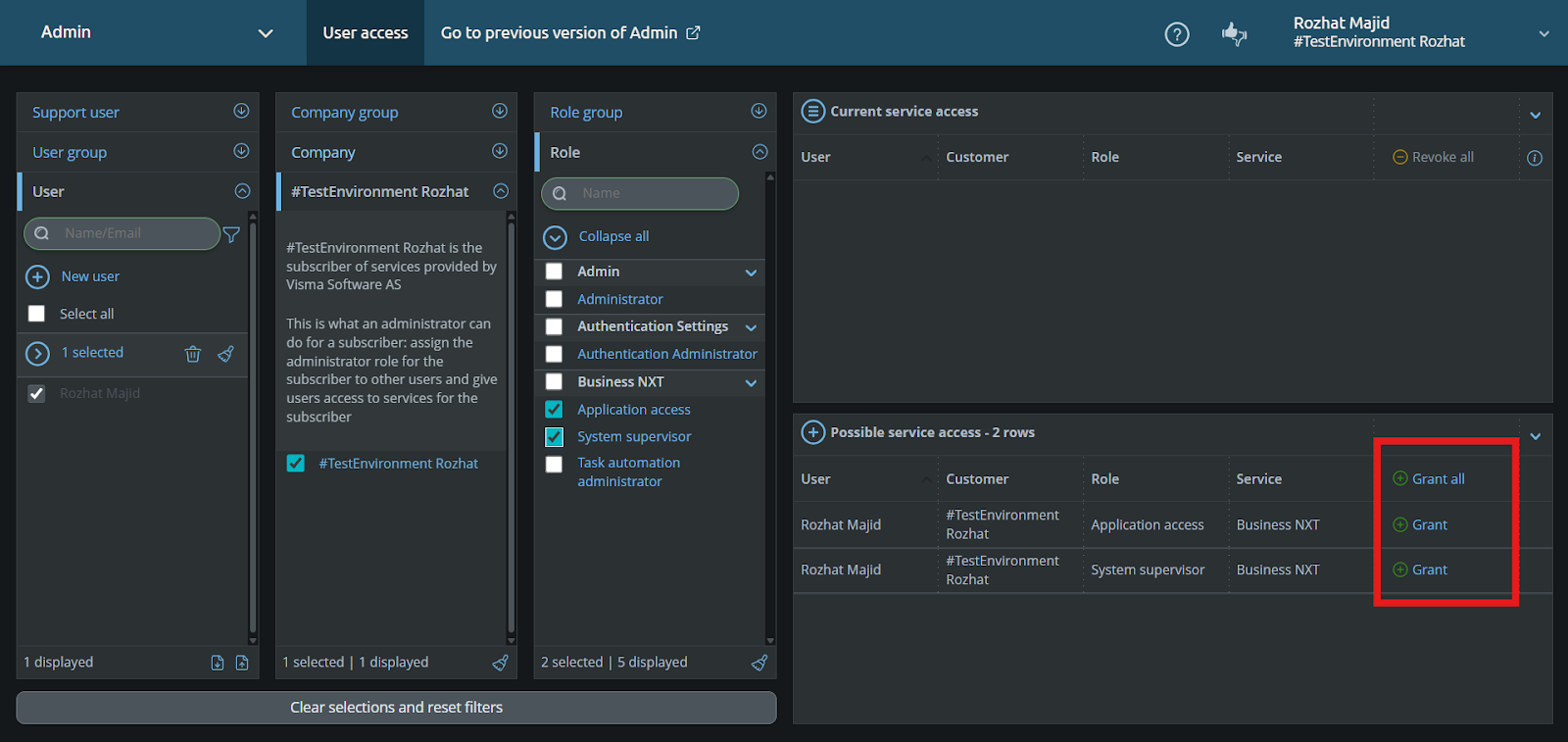Click the left document icon in user panel footer

point(218,663)
